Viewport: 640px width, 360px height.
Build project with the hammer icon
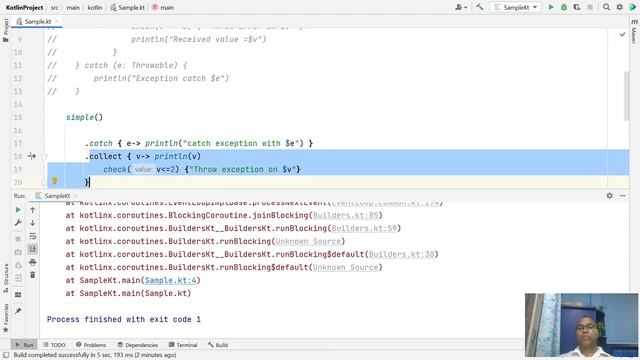(x=480, y=7)
